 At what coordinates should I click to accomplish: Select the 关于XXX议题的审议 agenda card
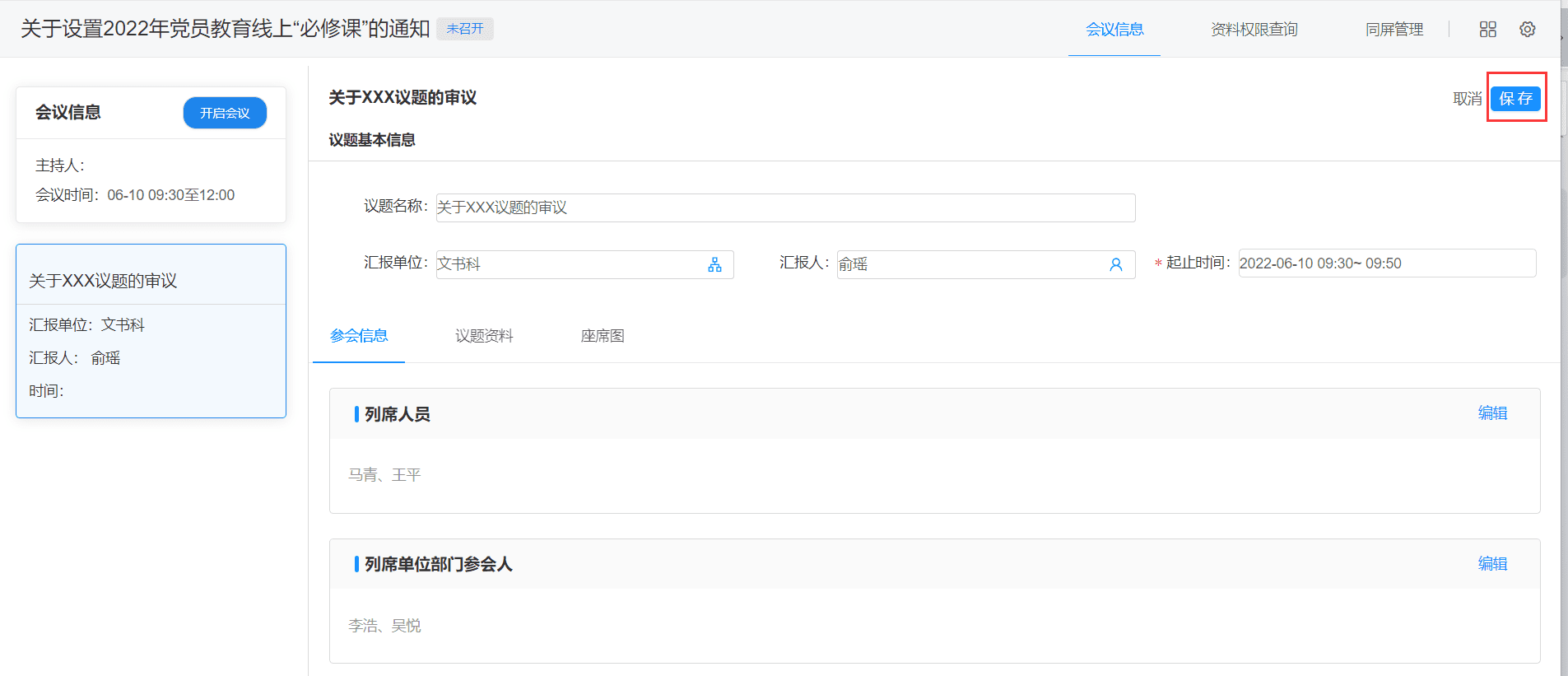[x=151, y=331]
